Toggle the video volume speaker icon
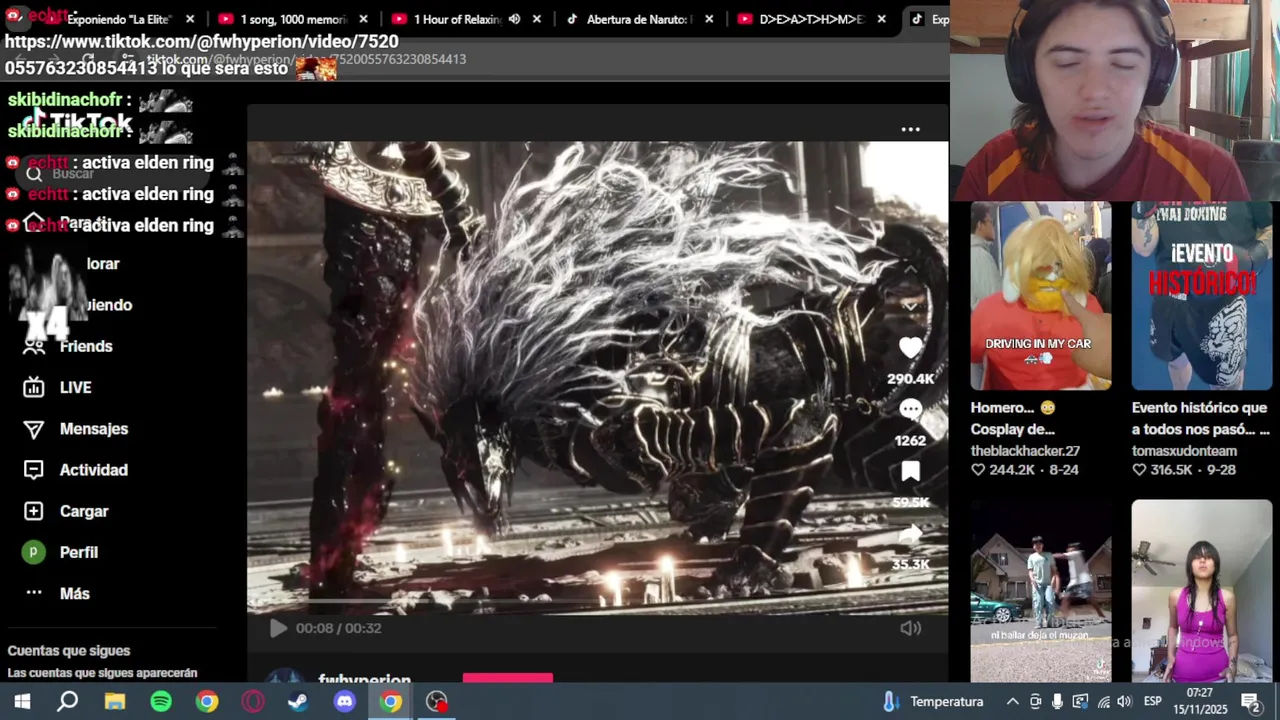 coord(910,628)
